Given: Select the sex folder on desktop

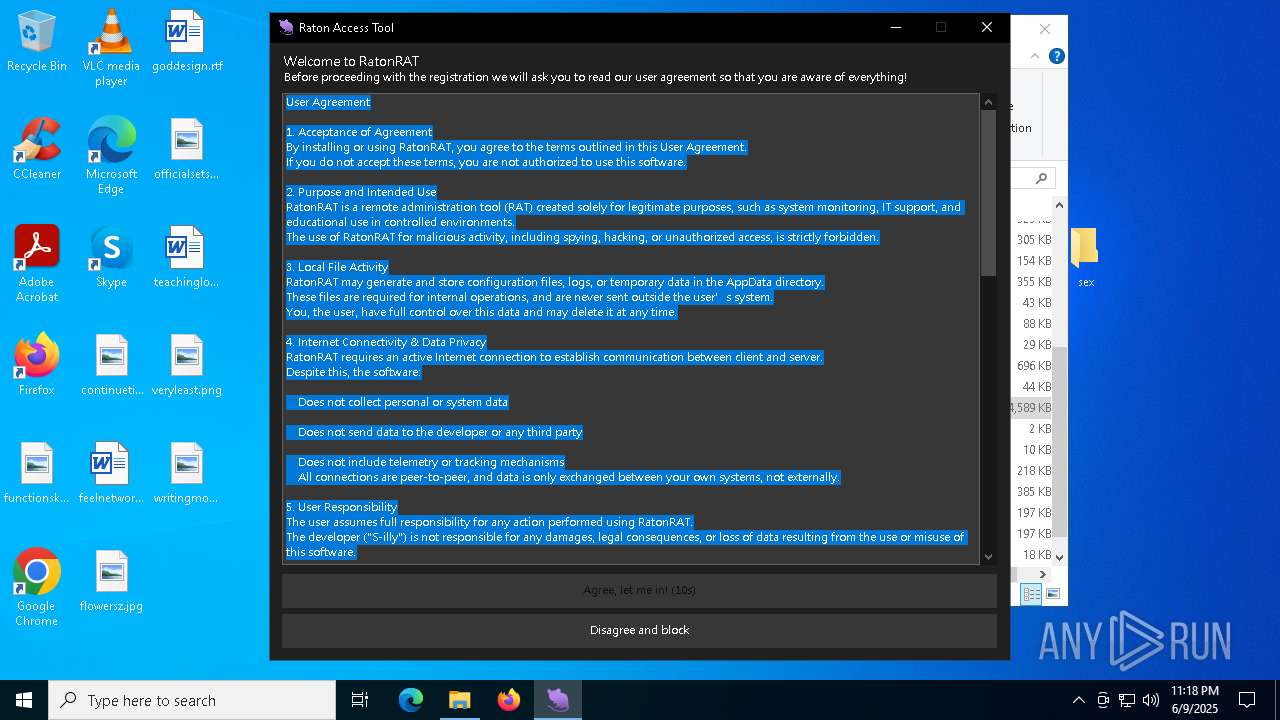Looking at the screenshot, I should pos(1086,258).
